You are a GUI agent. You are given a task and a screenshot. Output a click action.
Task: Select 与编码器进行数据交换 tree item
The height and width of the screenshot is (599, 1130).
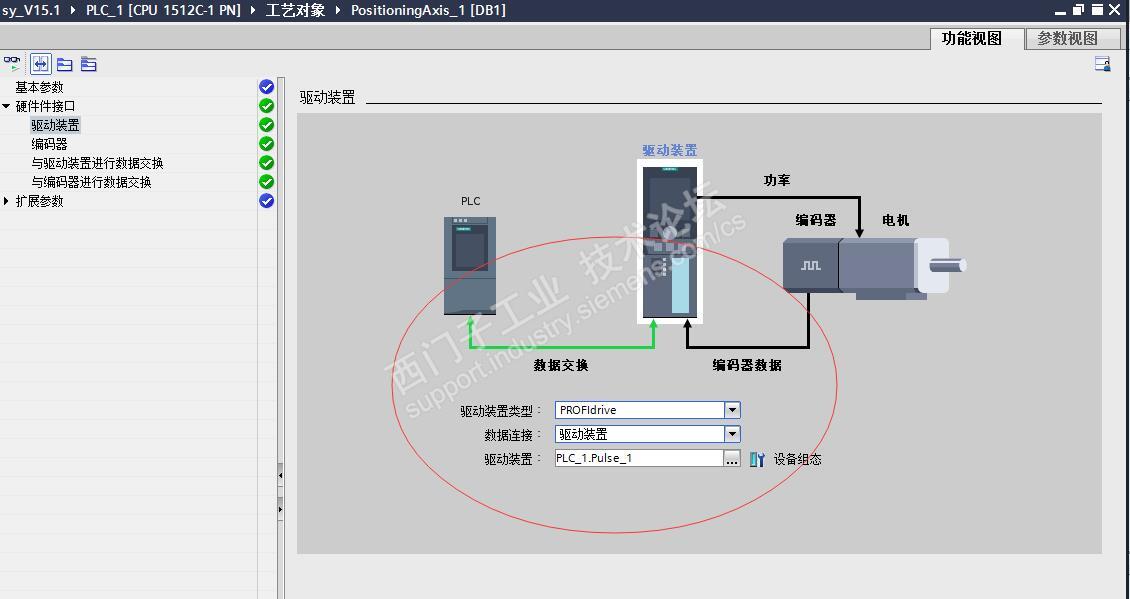92,182
